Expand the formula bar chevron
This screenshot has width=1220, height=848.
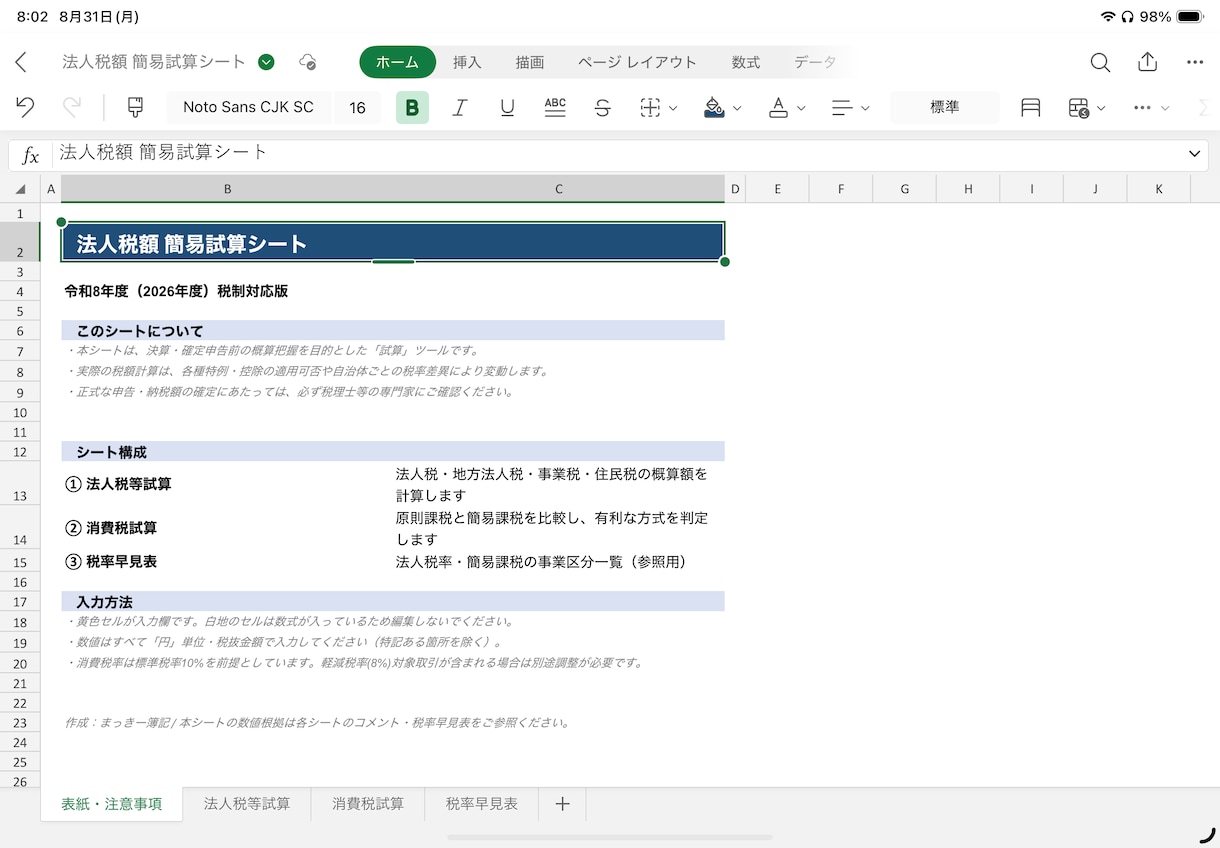tap(1194, 154)
